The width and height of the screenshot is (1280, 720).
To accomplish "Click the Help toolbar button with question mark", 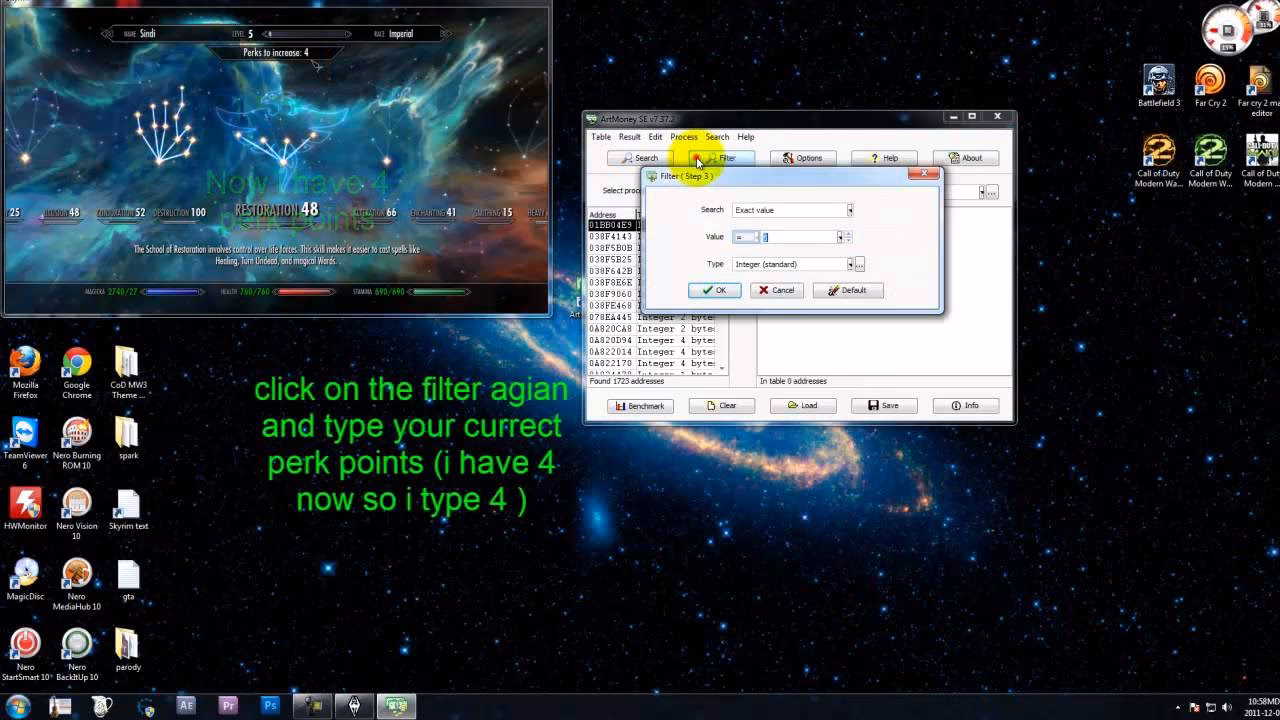I will pos(884,158).
